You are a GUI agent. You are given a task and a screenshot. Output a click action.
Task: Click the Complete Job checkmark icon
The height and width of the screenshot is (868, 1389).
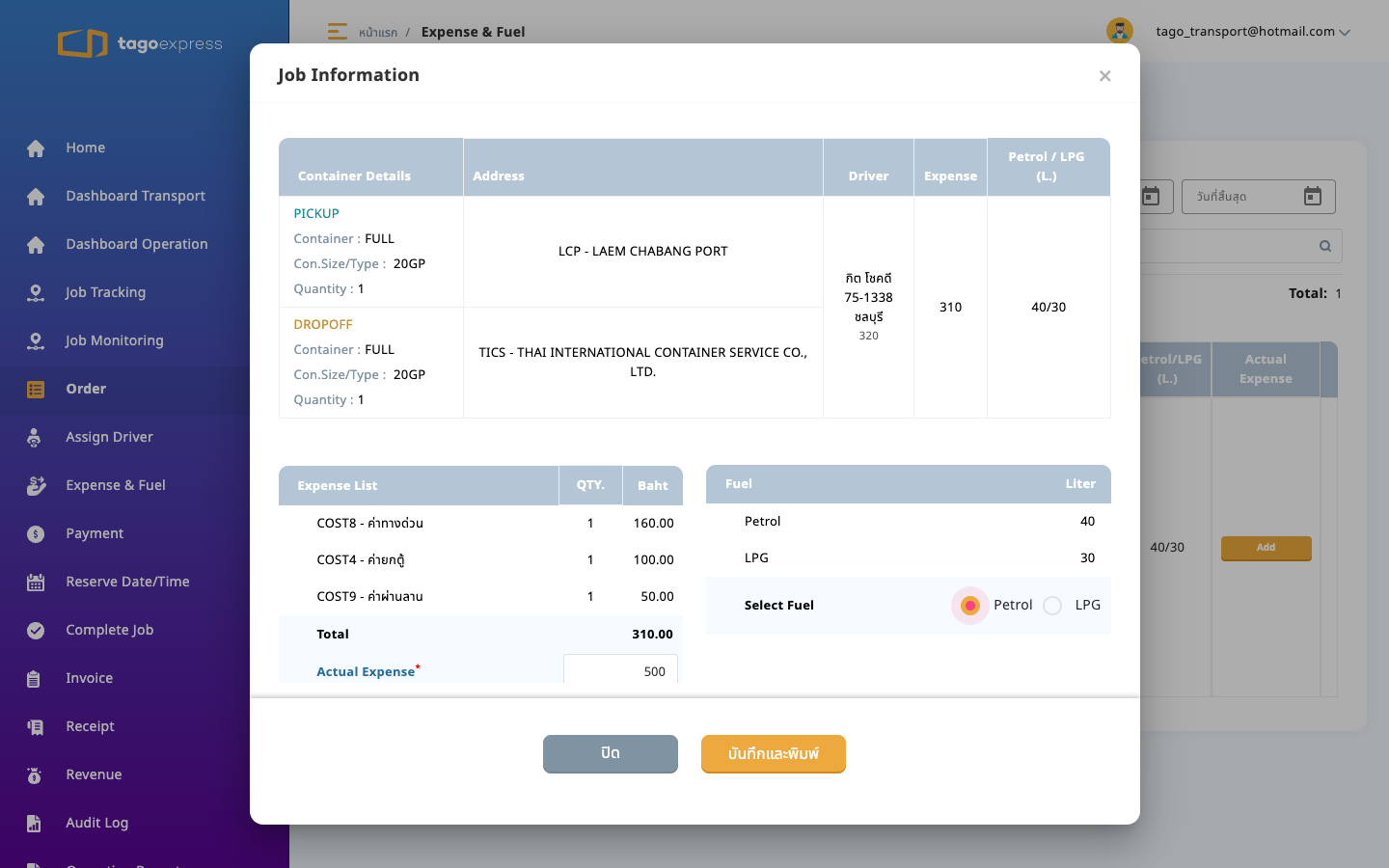click(x=36, y=630)
